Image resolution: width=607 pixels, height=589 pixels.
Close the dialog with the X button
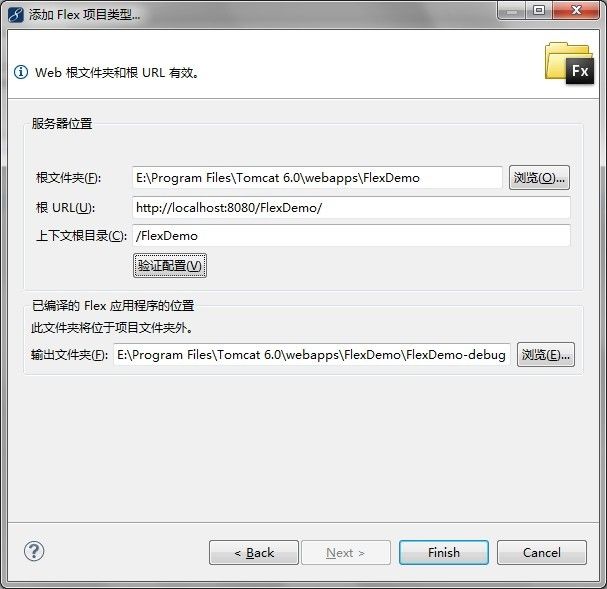pos(576,11)
